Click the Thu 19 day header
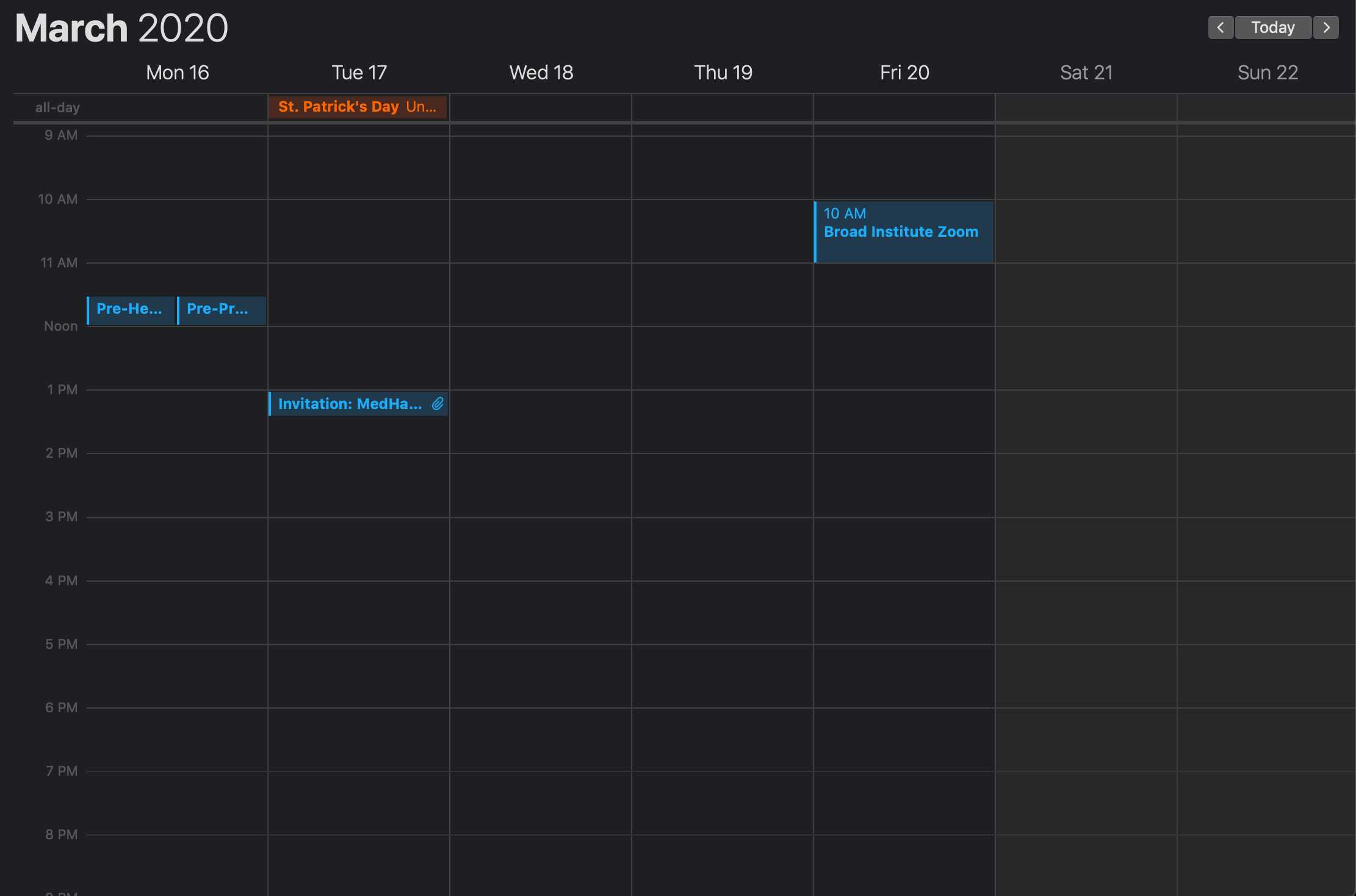This screenshot has width=1356, height=896. pyautogui.click(x=723, y=73)
